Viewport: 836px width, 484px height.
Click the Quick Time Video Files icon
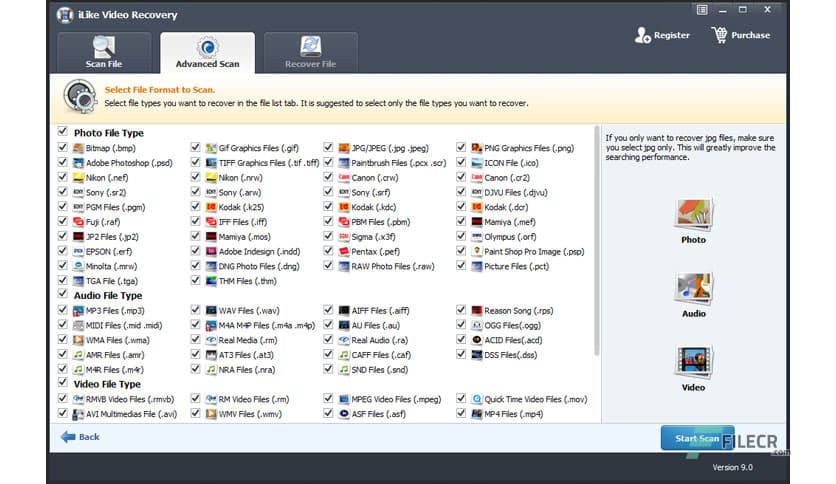pyautogui.click(x=477, y=399)
